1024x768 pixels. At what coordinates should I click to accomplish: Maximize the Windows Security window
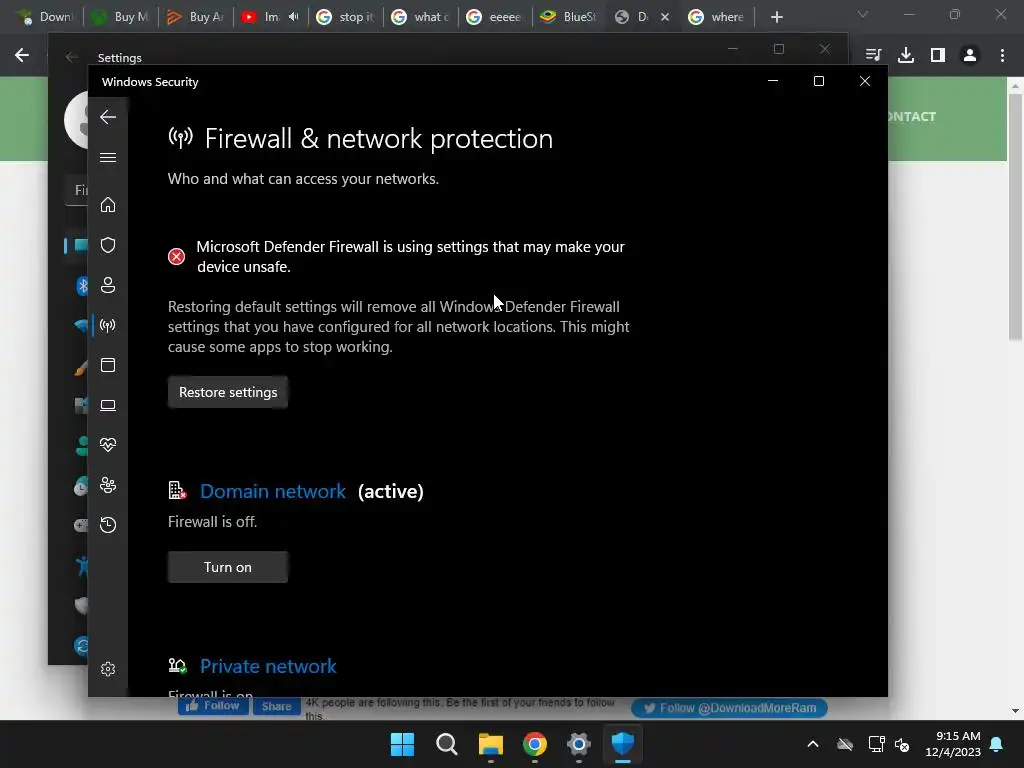(819, 81)
